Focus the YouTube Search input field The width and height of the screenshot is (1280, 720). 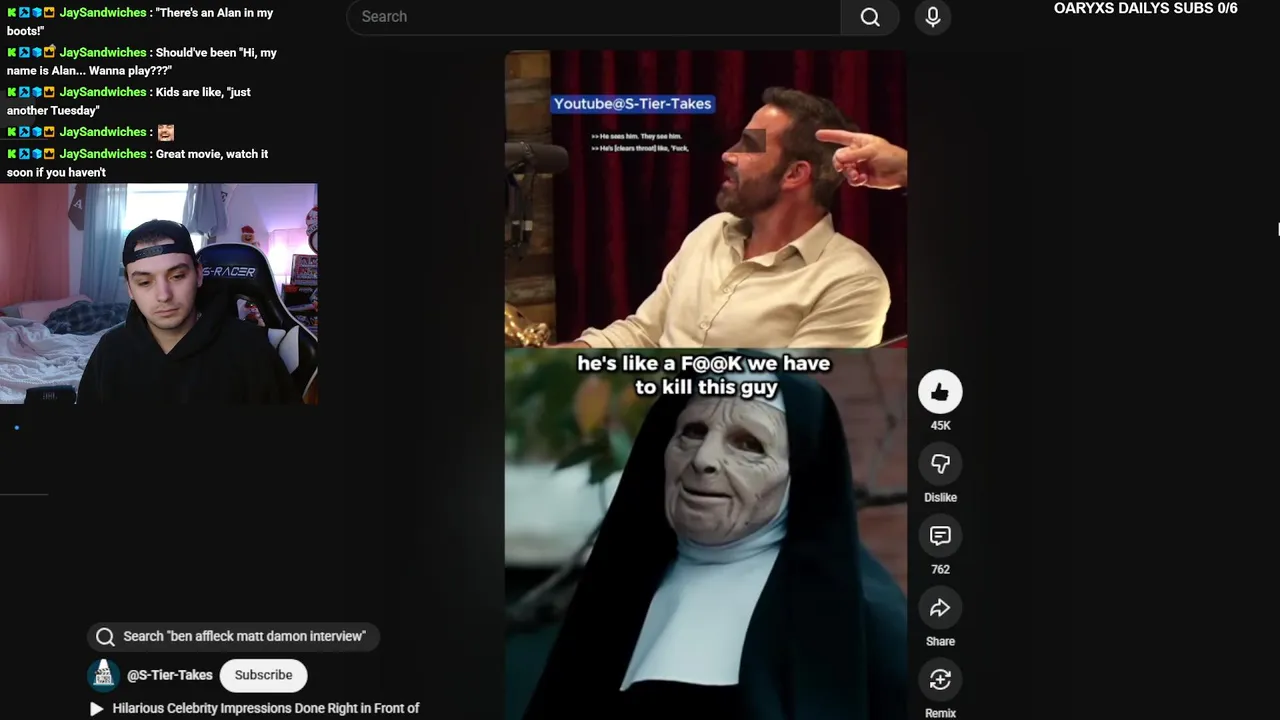click(x=594, y=17)
